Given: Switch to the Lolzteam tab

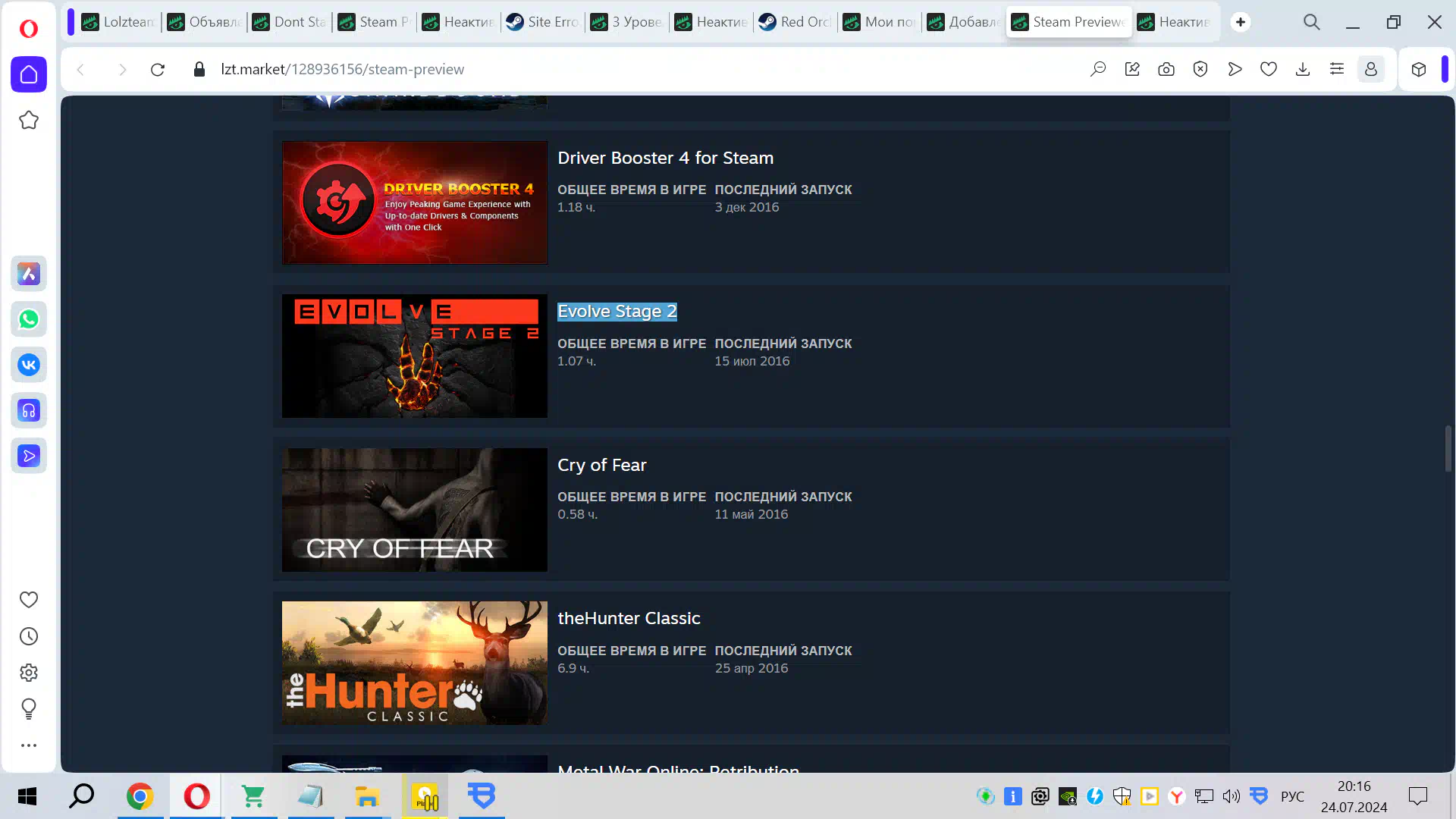Looking at the screenshot, I should click(x=119, y=22).
